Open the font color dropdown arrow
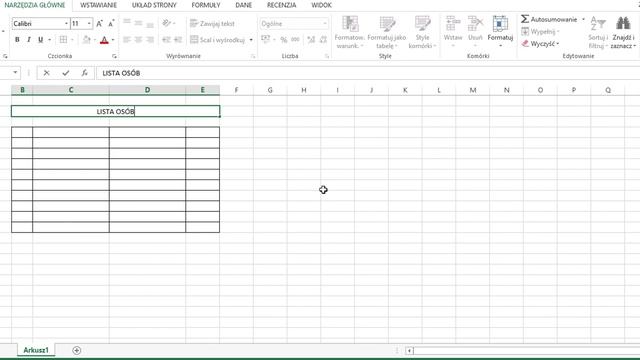Image resolution: width=640 pixels, height=360 pixels. (x=113, y=40)
